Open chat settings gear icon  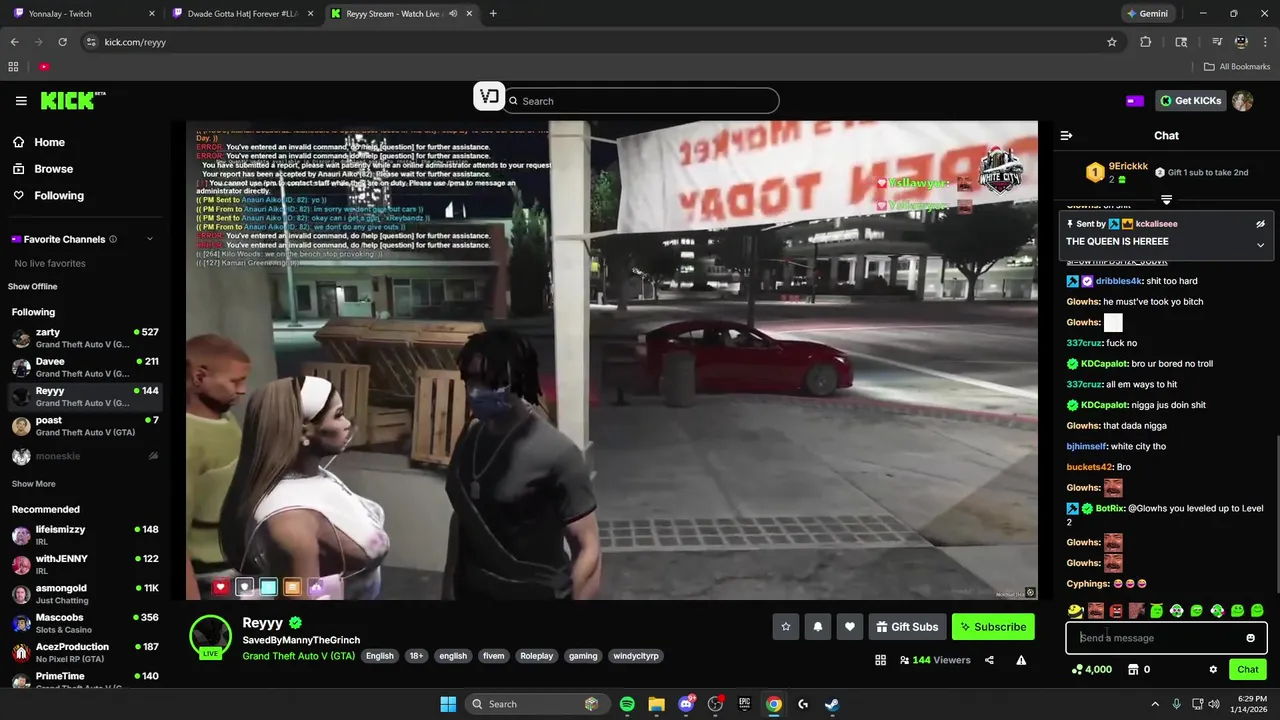coord(1213,670)
